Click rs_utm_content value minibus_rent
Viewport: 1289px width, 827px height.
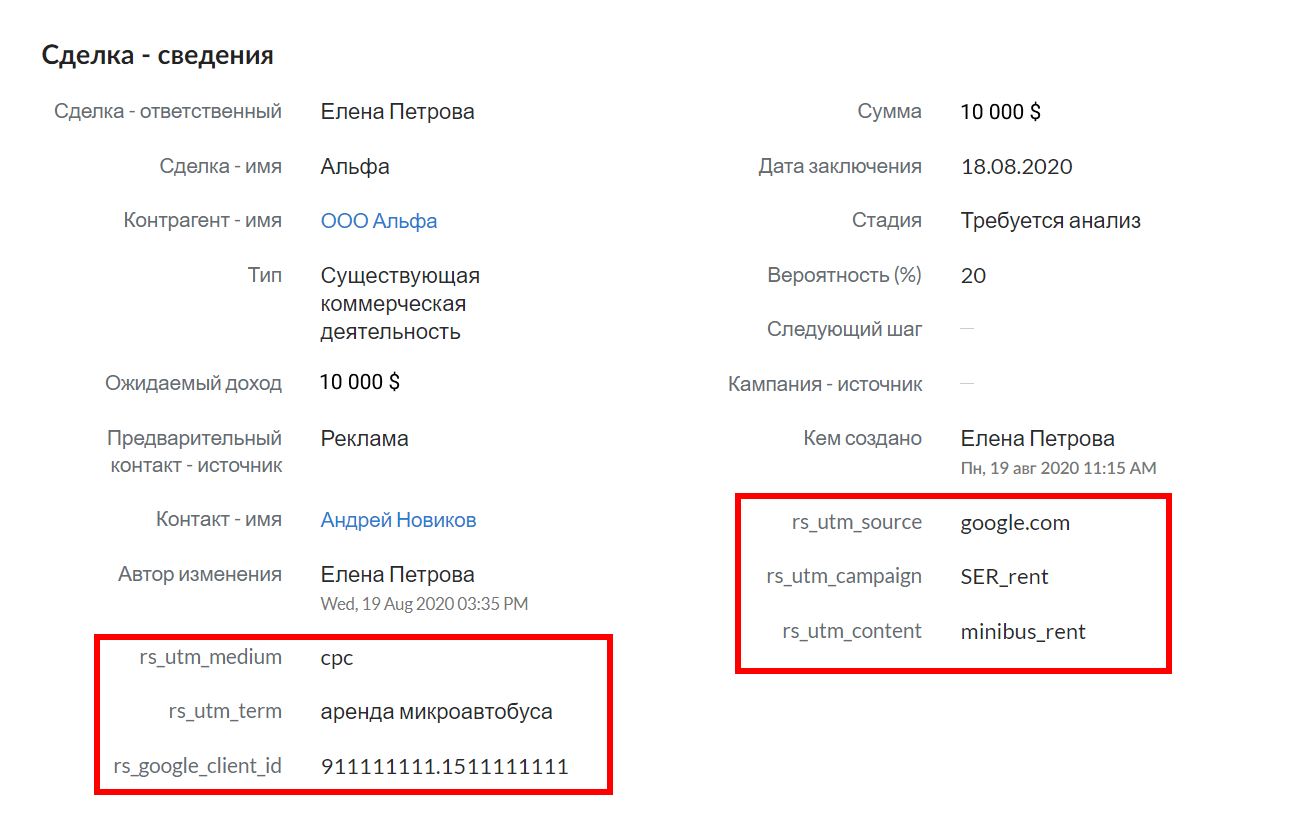1023,632
